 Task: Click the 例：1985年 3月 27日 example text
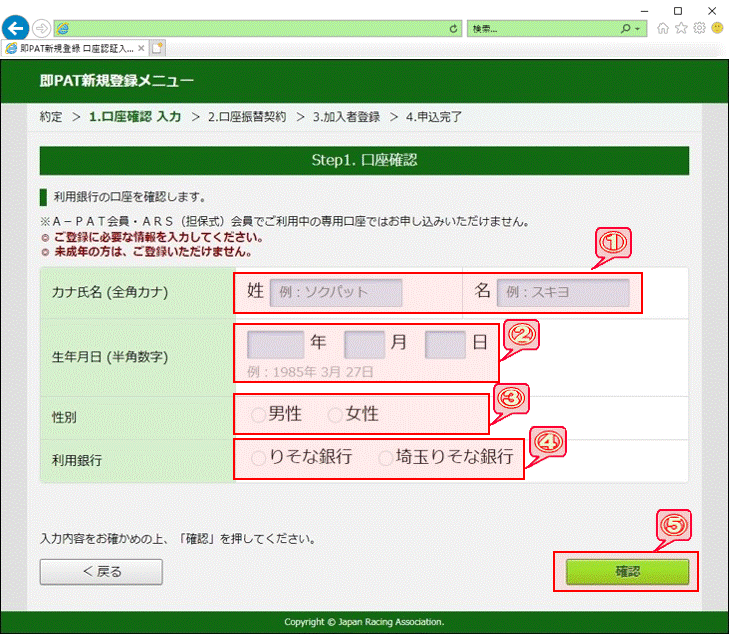click(x=310, y=372)
